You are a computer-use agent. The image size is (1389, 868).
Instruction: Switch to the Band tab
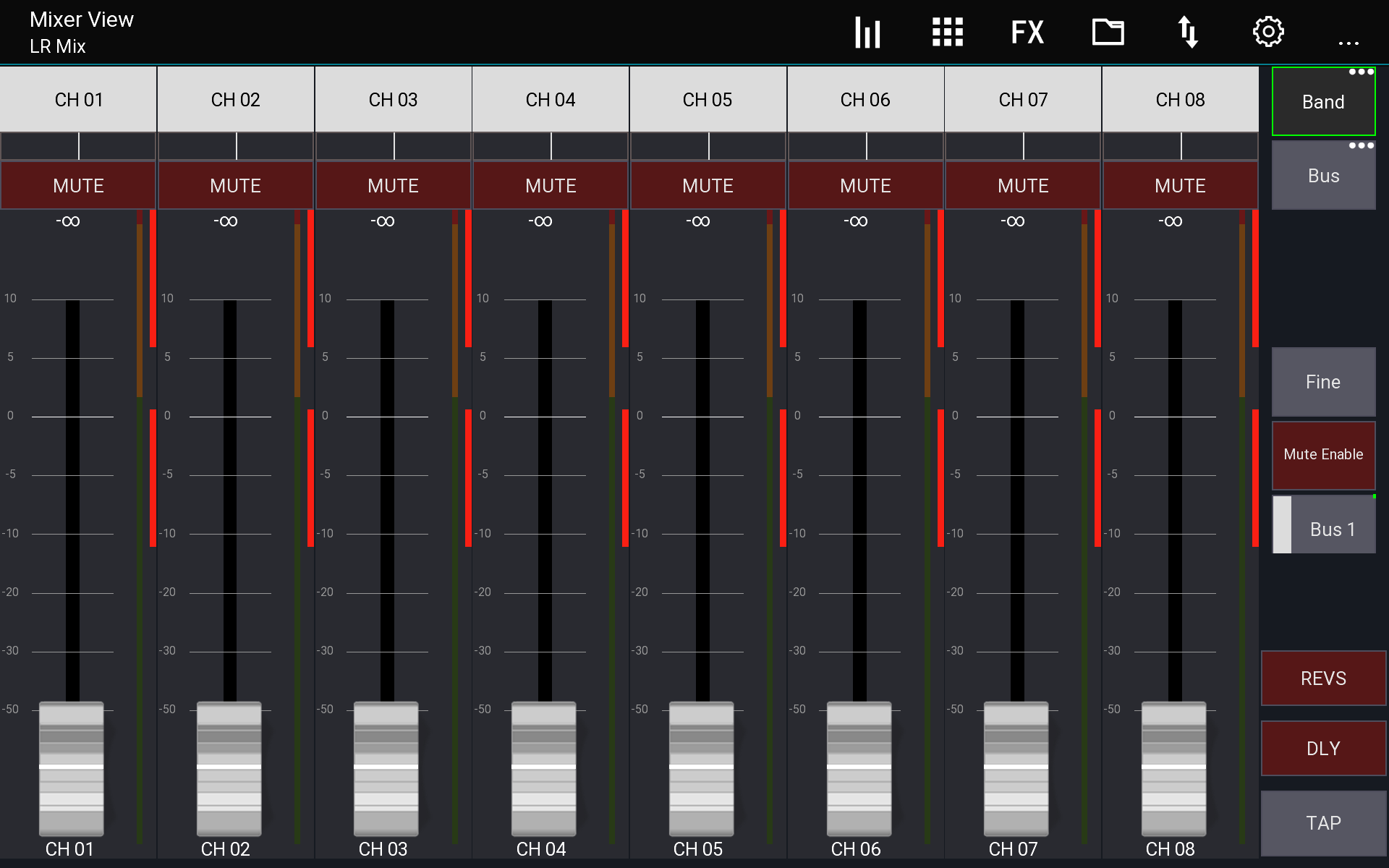tap(1323, 102)
